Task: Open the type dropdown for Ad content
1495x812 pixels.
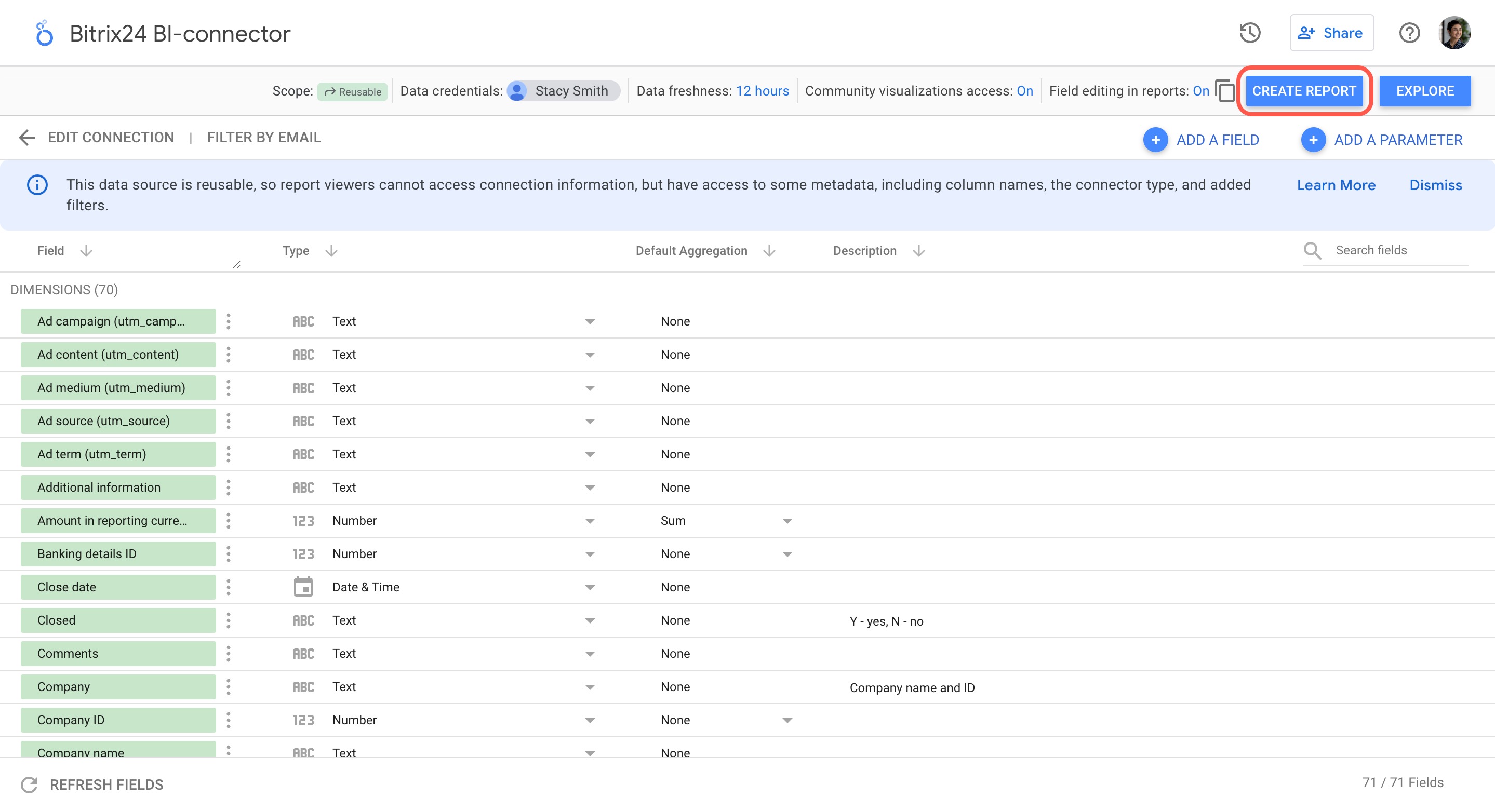Action: (590, 355)
